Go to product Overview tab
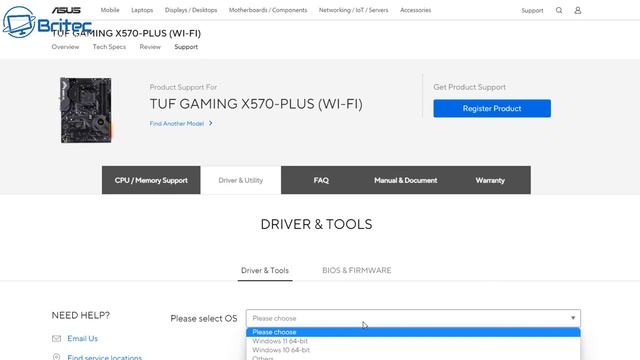 tap(65, 47)
